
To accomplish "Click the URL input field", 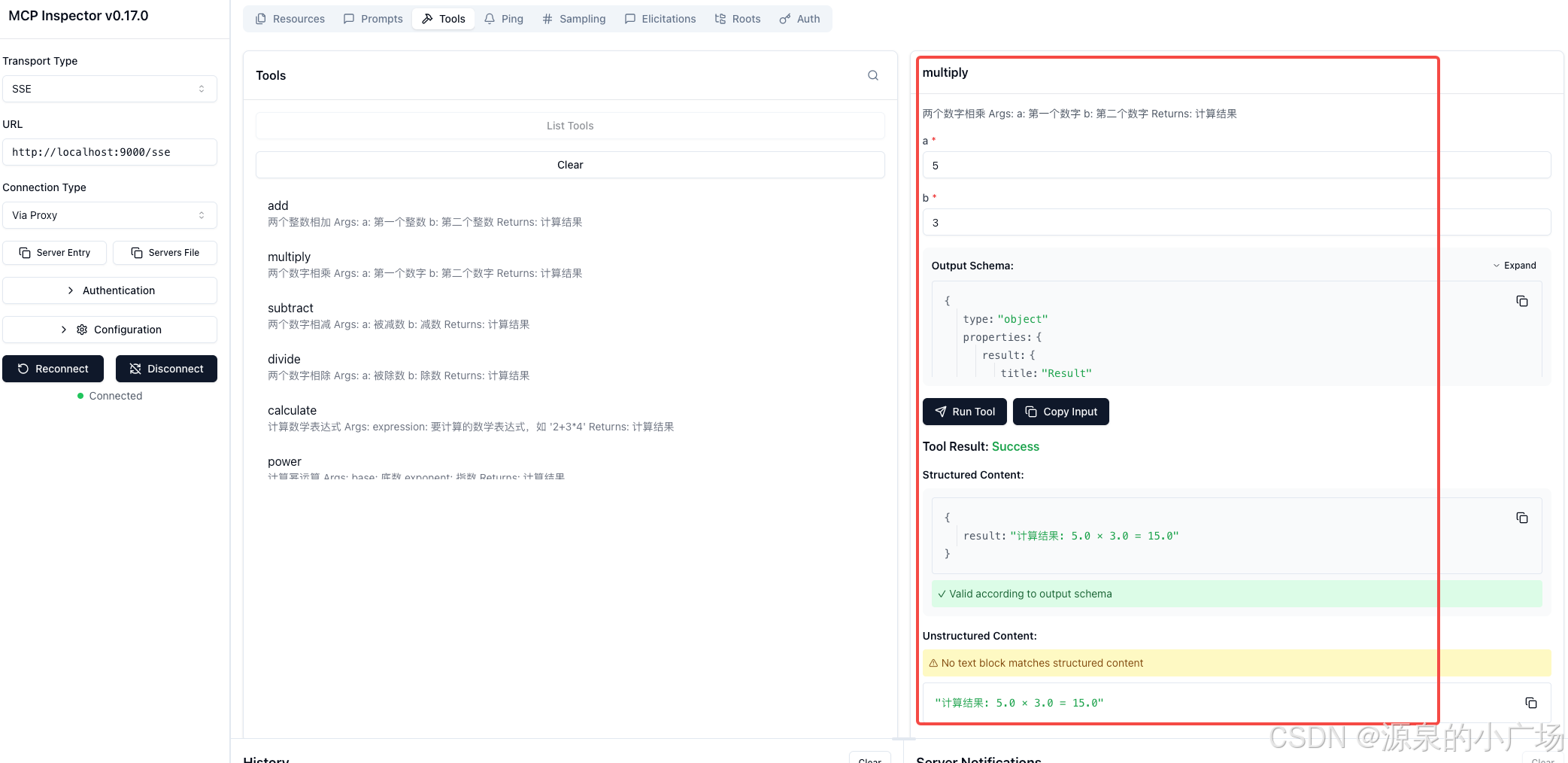I will 109,152.
